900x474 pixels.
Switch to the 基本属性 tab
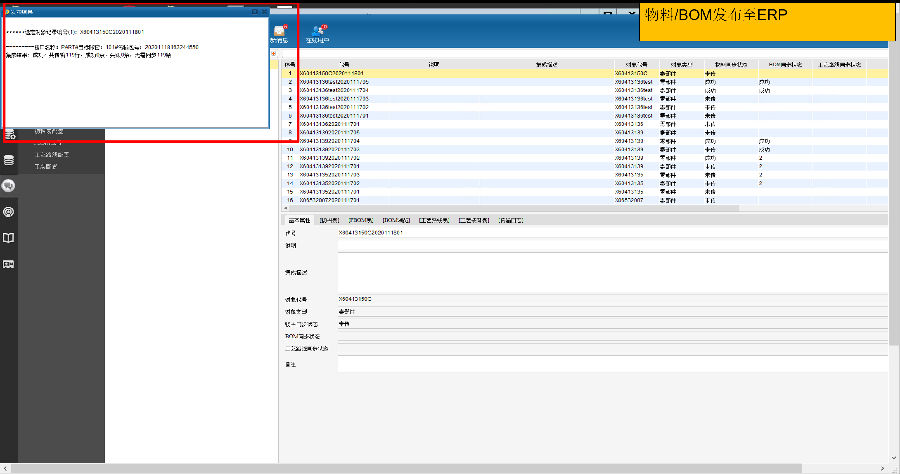point(299,220)
